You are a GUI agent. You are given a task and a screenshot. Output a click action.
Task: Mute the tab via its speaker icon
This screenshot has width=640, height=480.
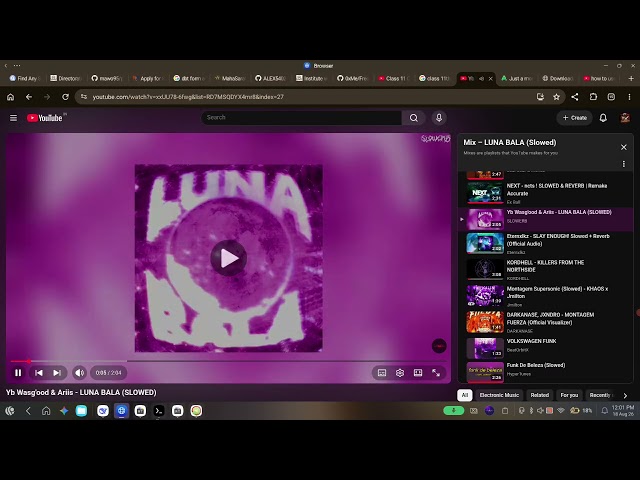(481, 78)
